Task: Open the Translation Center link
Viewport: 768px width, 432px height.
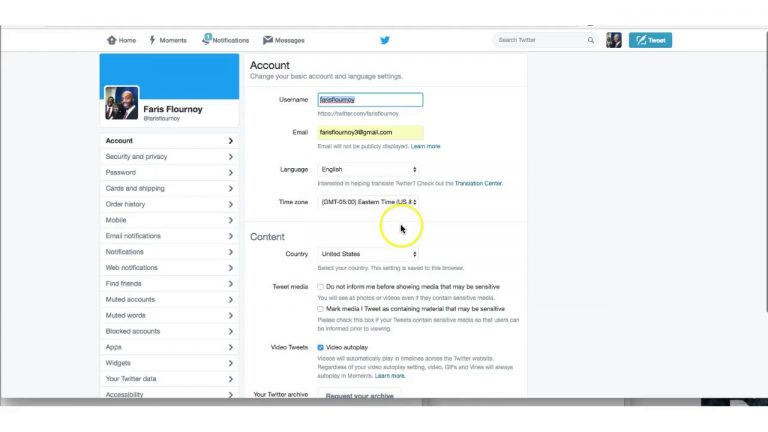Action: [478, 184]
